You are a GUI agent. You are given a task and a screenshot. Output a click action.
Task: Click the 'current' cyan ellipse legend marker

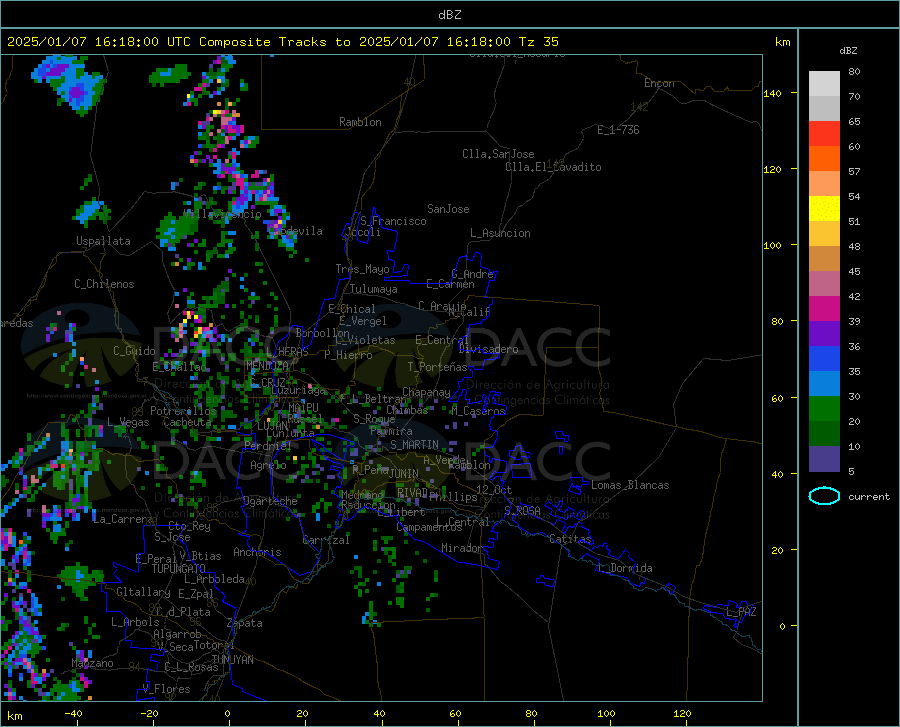tap(824, 496)
